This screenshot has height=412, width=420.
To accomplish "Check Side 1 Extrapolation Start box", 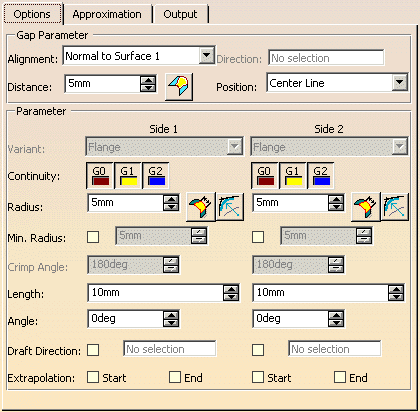I will click(x=93, y=377).
